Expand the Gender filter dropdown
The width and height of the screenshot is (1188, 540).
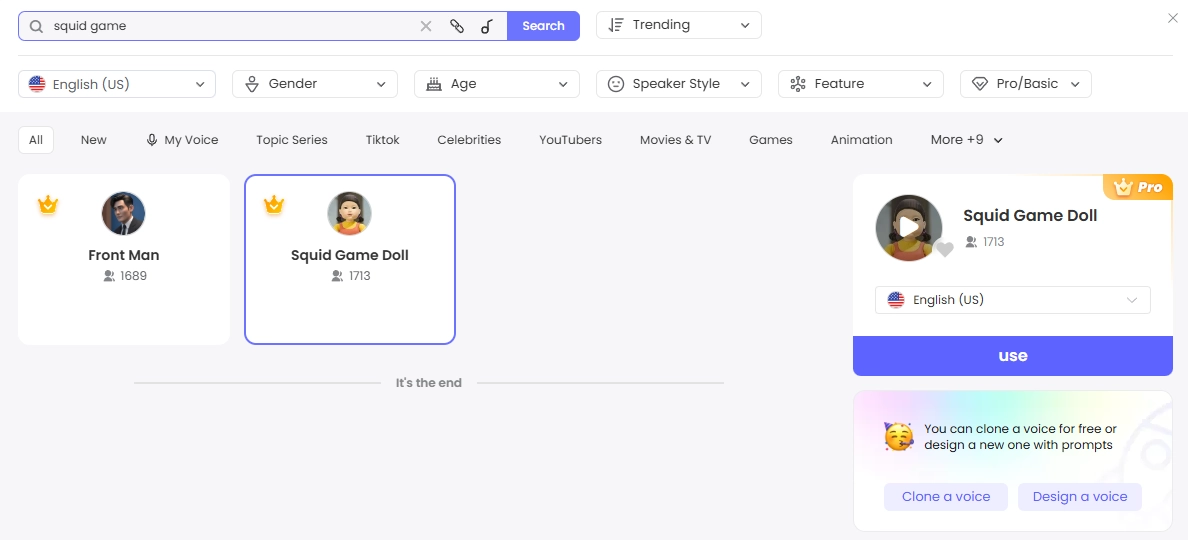(x=314, y=84)
